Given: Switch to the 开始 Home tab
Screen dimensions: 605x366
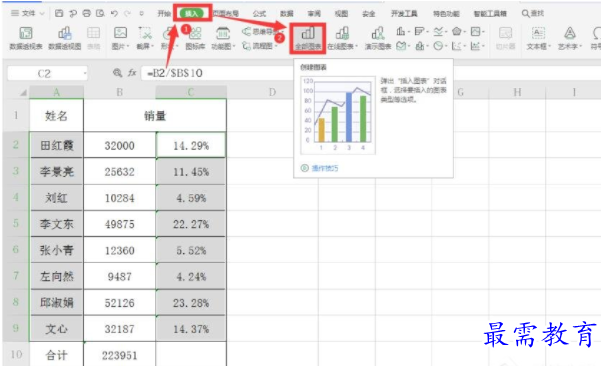Looking at the screenshot, I should pyautogui.click(x=164, y=13).
